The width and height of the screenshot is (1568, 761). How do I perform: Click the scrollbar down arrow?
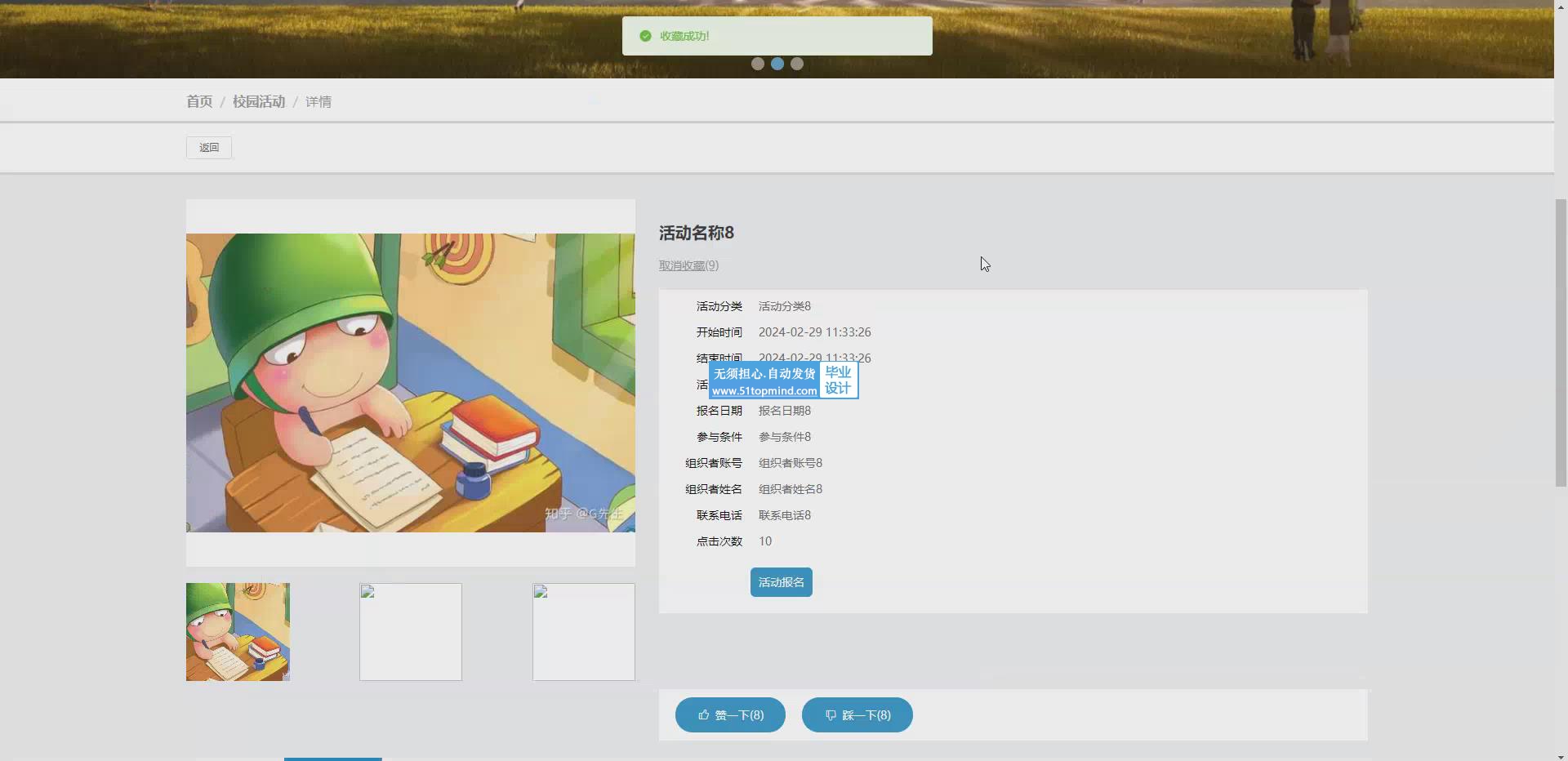pyautogui.click(x=1561, y=755)
